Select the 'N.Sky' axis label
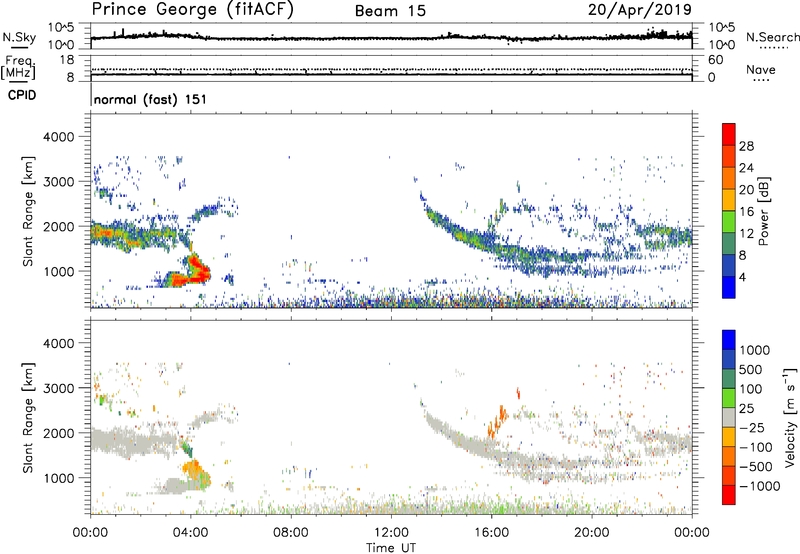 [x=19, y=37]
